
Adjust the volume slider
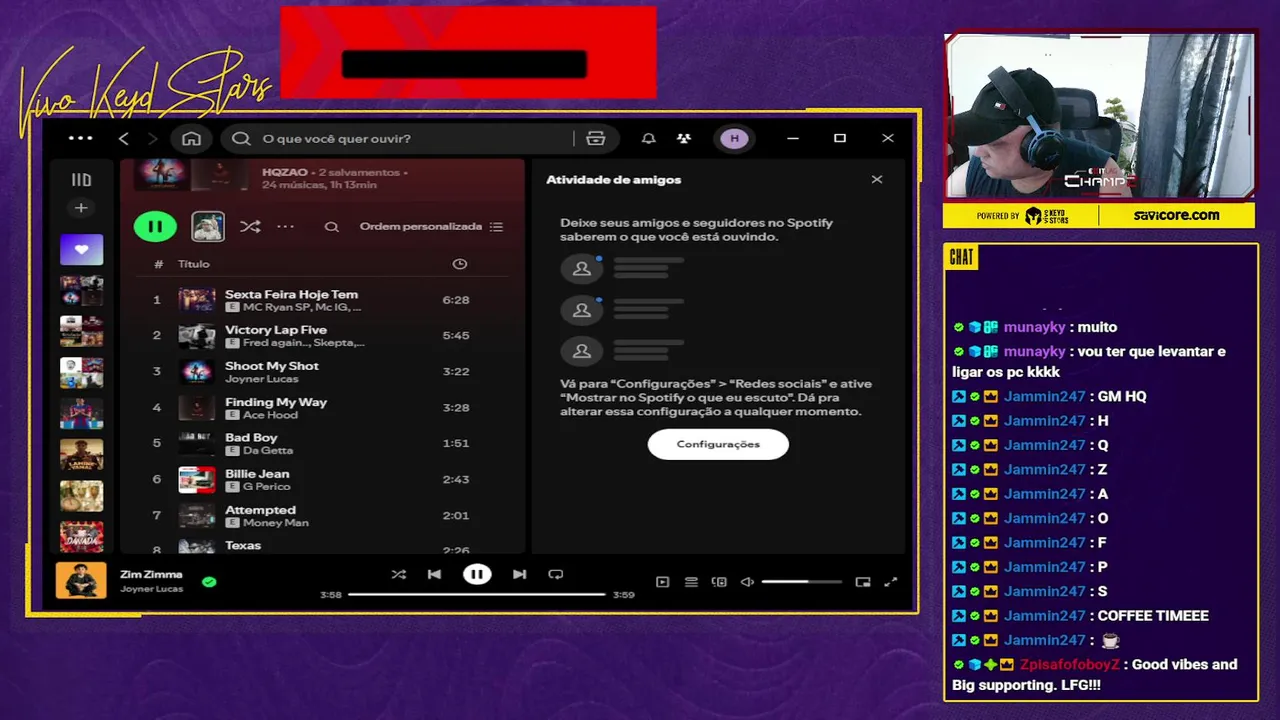point(801,582)
